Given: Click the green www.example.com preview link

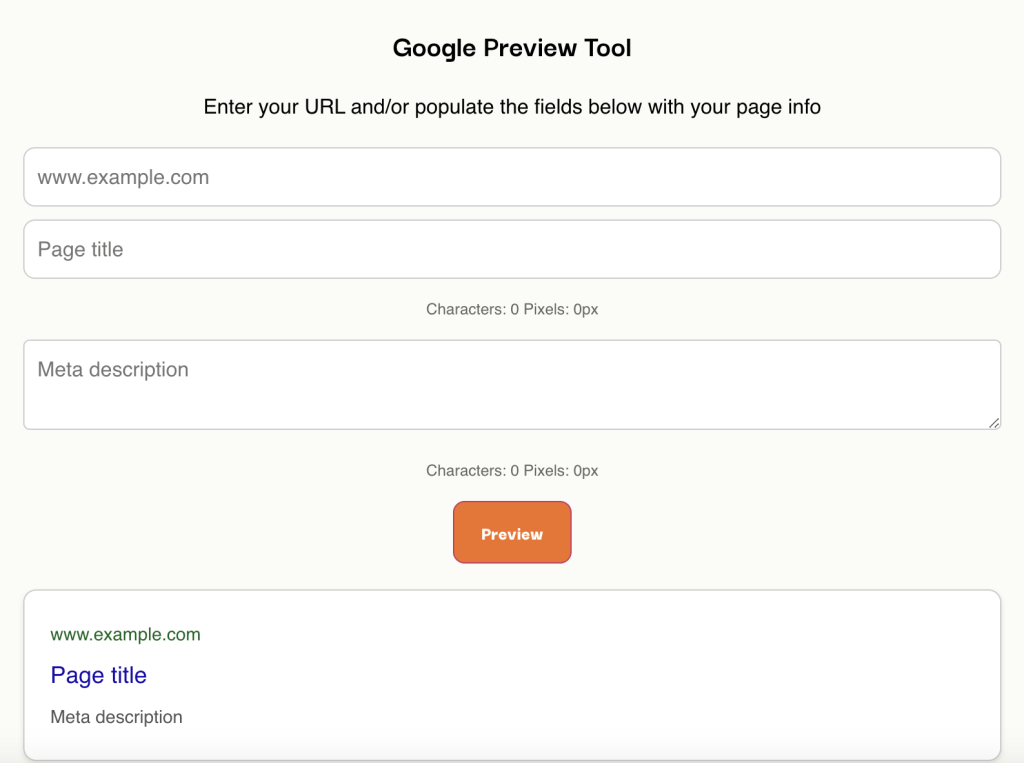Looking at the screenshot, I should [125, 634].
